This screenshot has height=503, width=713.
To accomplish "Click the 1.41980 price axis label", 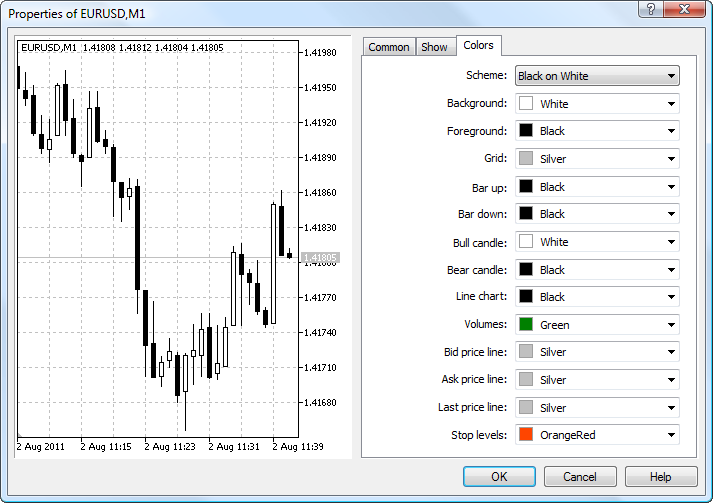I will pos(320,53).
